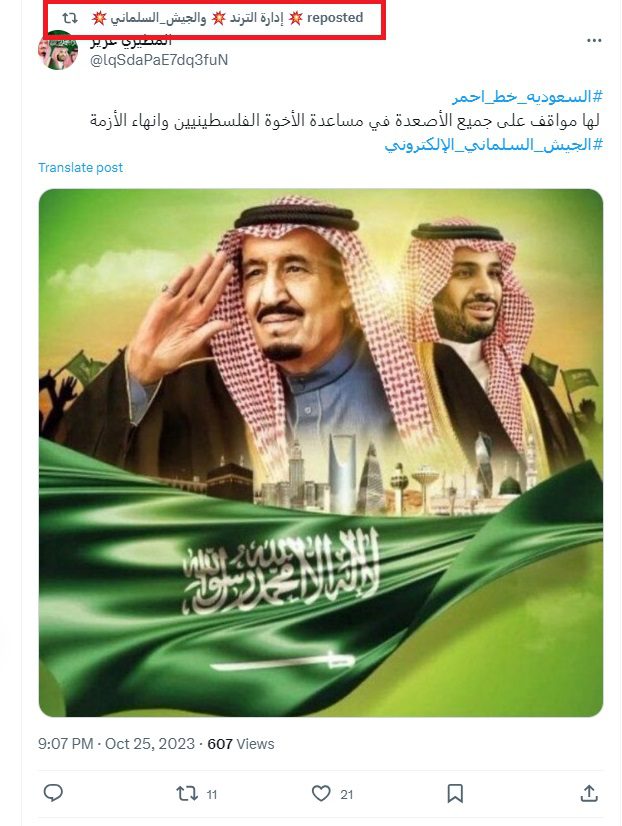Click the author's display name
This screenshot has width=622, height=826.
click(131, 40)
